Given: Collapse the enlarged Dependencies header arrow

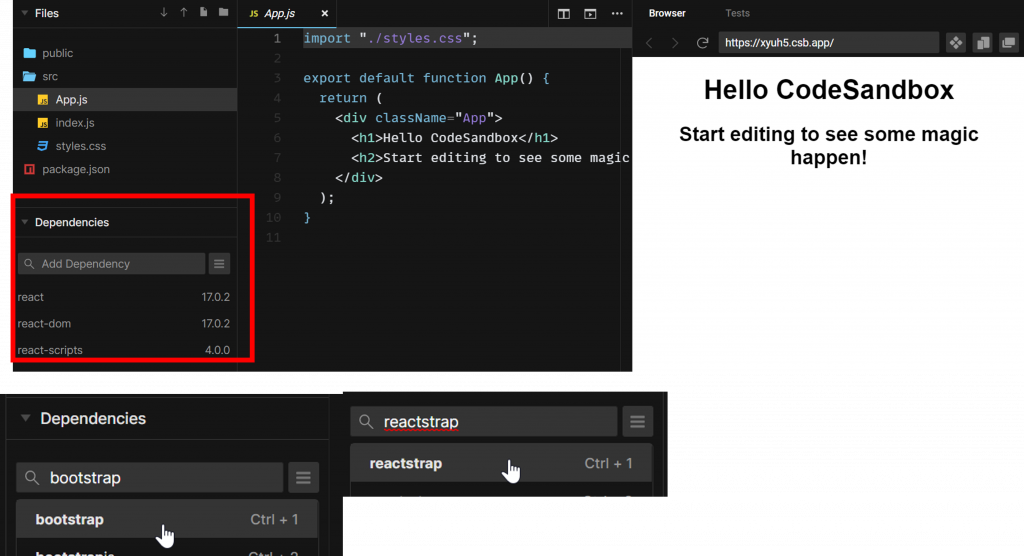Looking at the screenshot, I should click(x=25, y=418).
